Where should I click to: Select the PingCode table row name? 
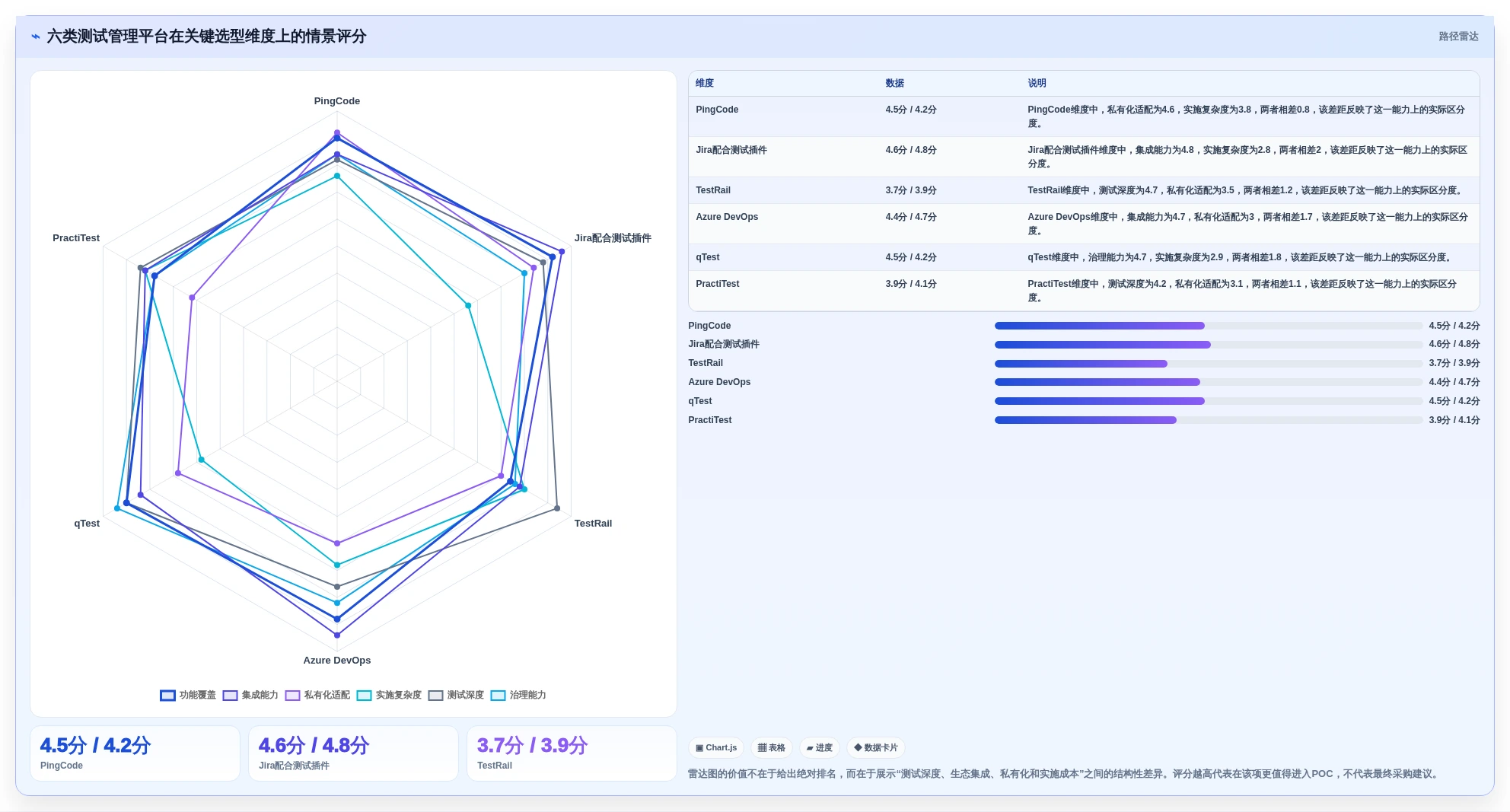[717, 110]
